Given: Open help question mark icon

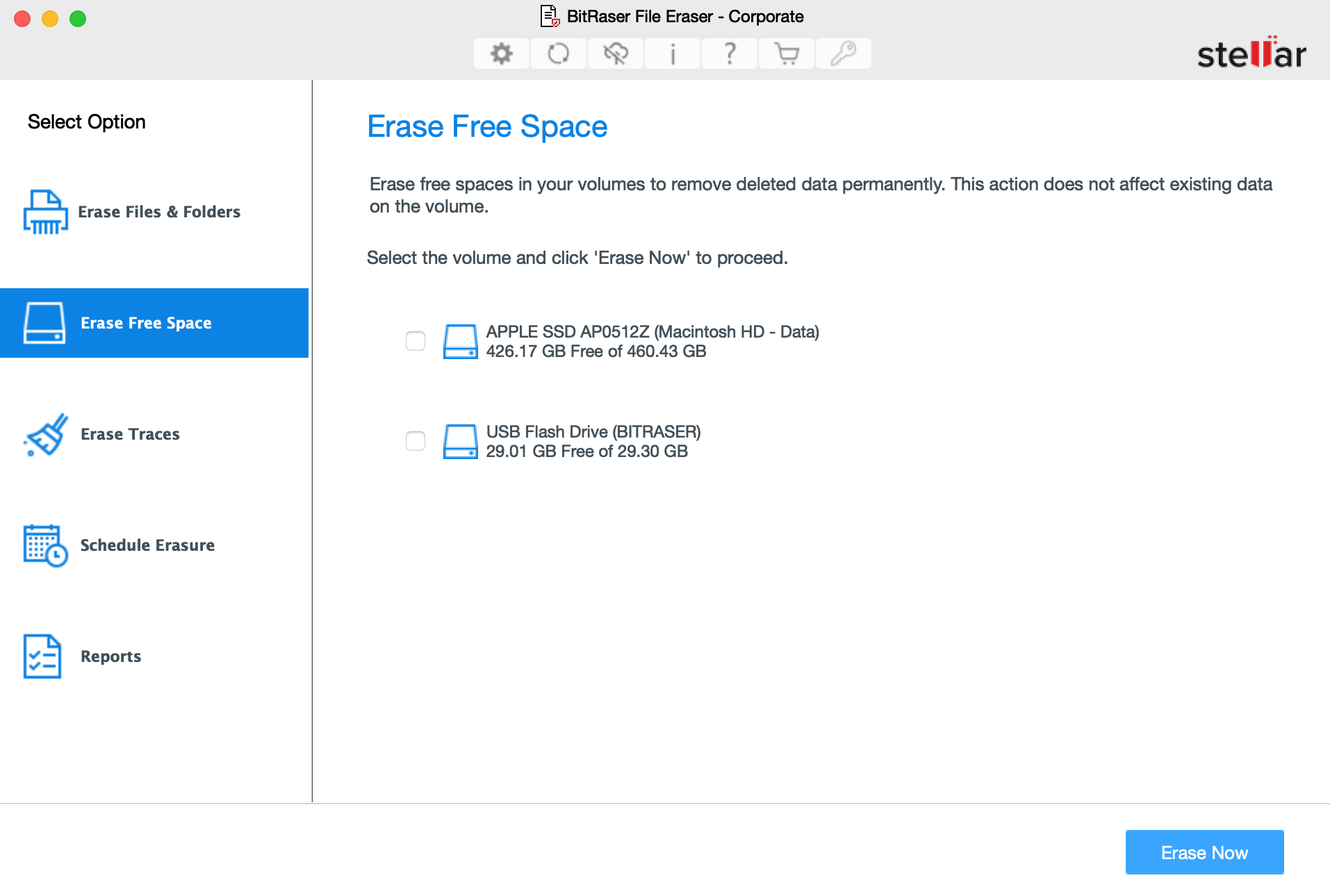Looking at the screenshot, I should pyautogui.click(x=729, y=53).
